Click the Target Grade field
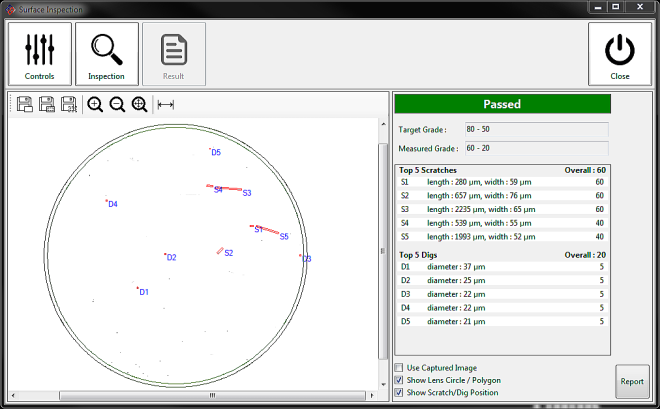 click(x=536, y=130)
